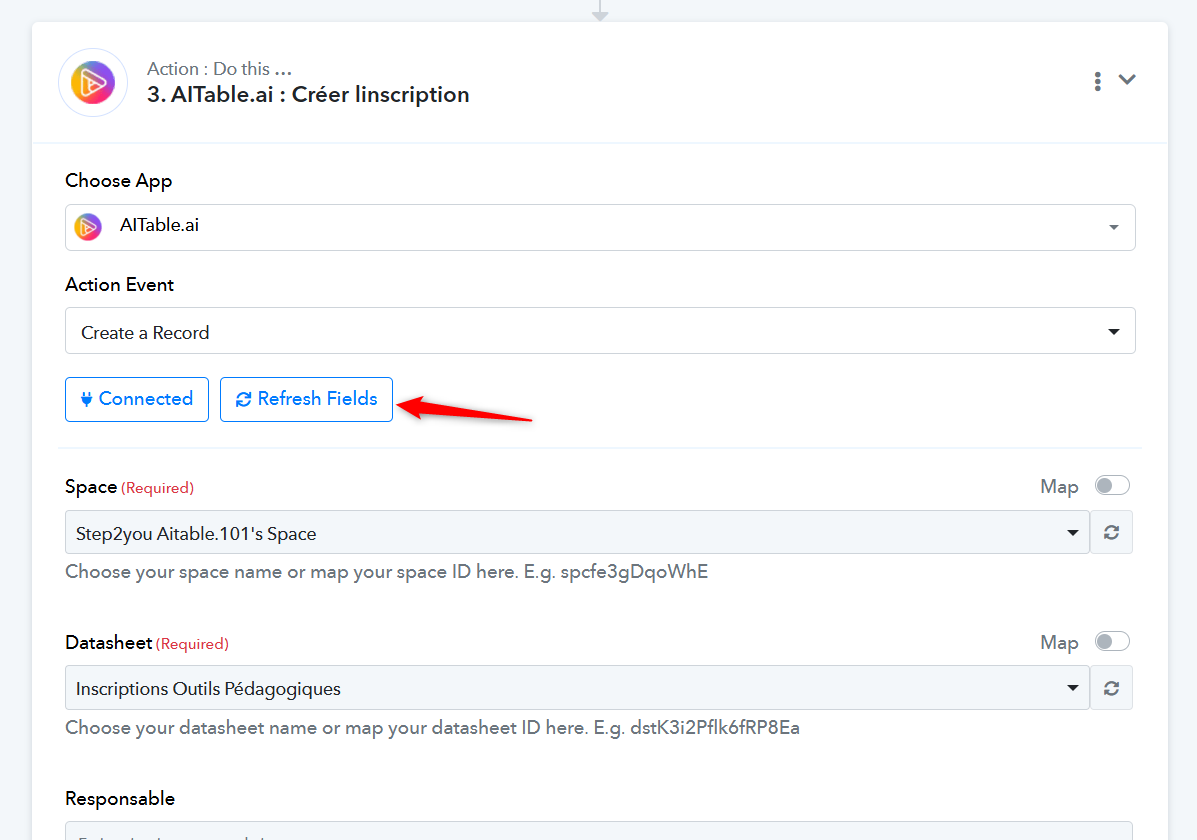Click the Choose App label
Viewport: 1197px width, 840px height.
click(119, 181)
